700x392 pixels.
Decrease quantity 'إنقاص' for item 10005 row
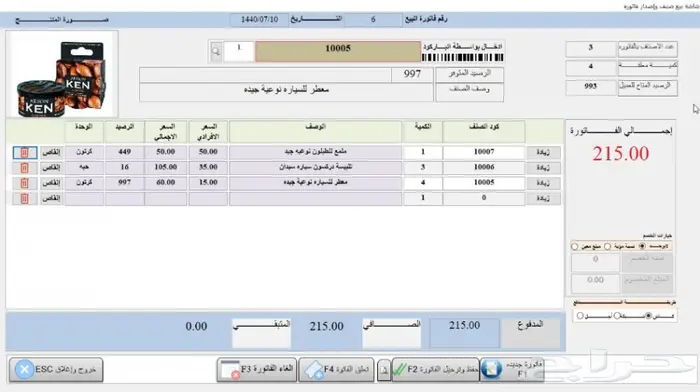click(x=51, y=183)
